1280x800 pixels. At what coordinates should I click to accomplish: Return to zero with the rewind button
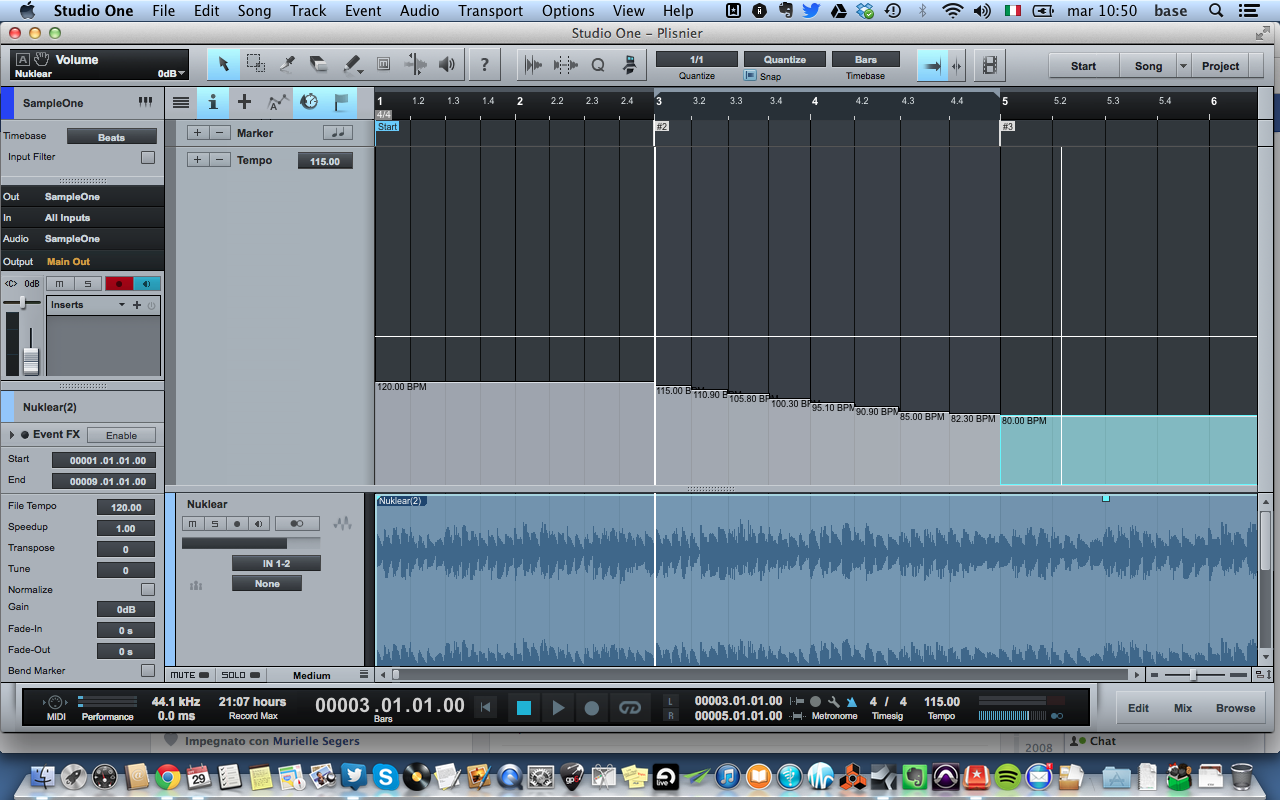click(x=486, y=707)
